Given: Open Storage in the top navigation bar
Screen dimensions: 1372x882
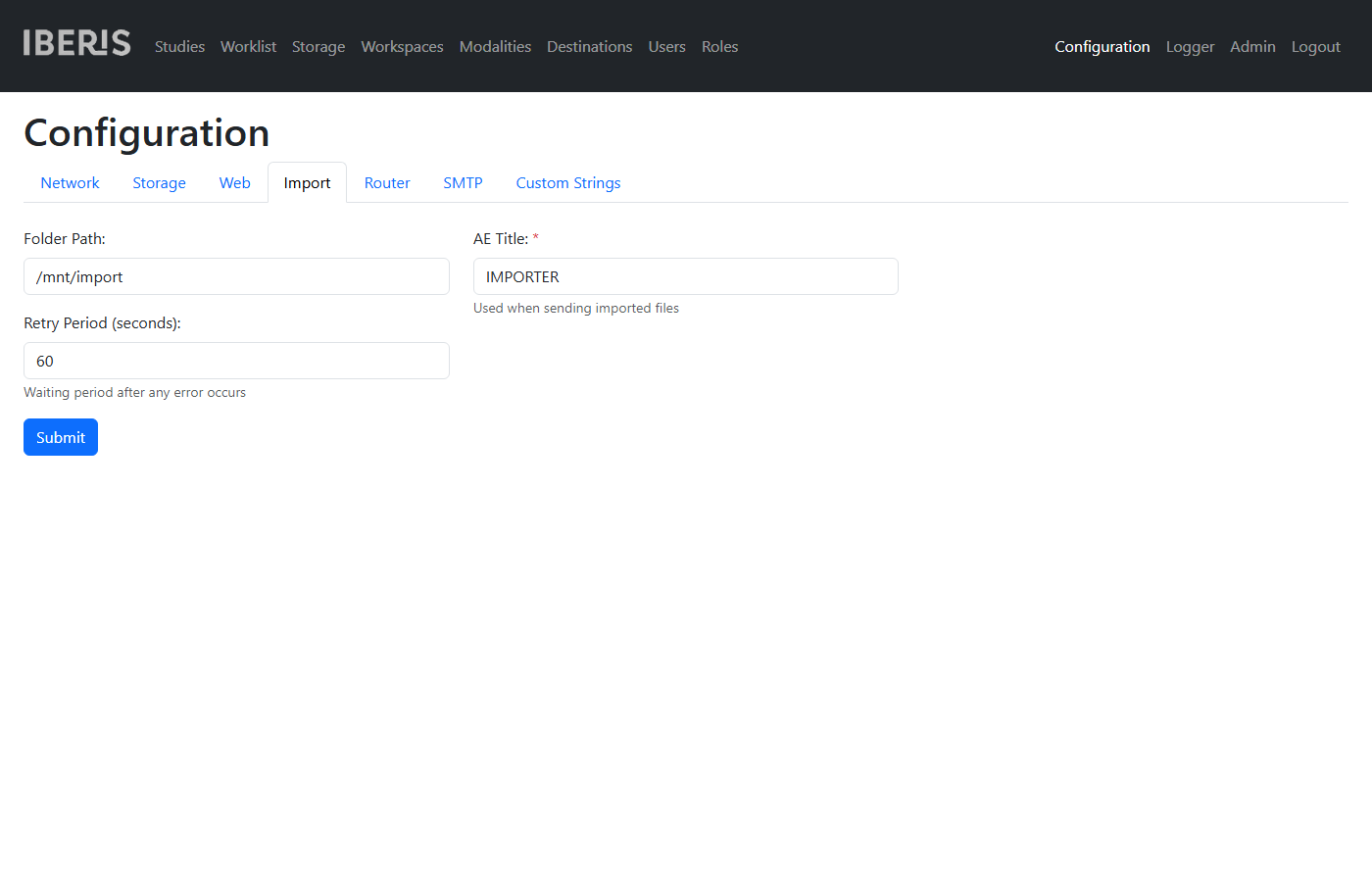Looking at the screenshot, I should [318, 46].
